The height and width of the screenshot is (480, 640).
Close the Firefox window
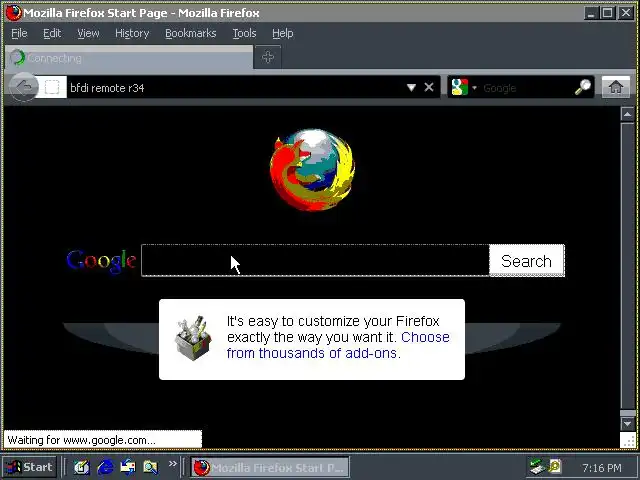click(x=626, y=13)
